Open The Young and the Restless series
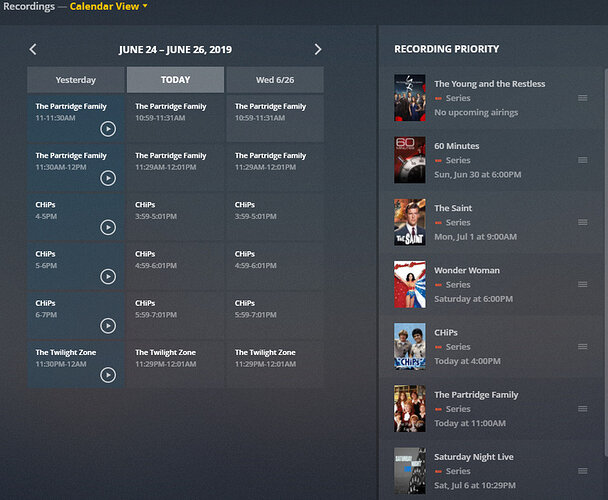Viewport: 608px width, 500px height. point(489,84)
